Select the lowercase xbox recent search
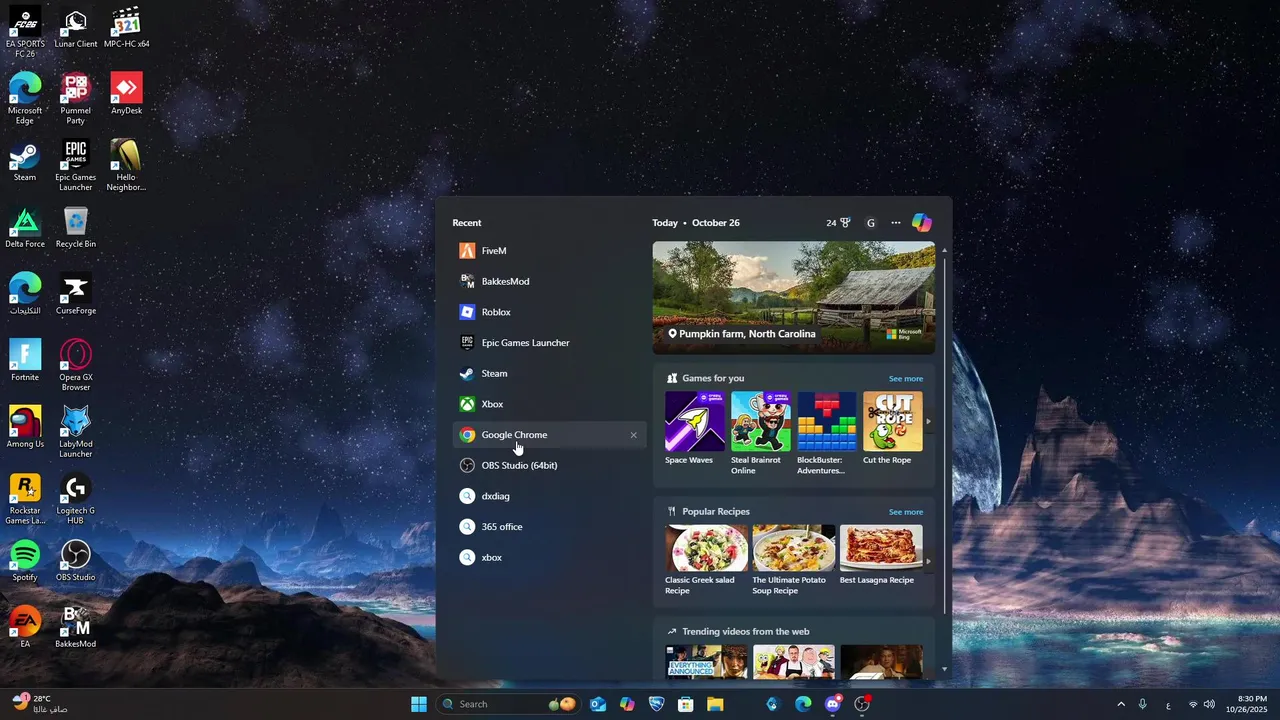This screenshot has height=720, width=1280. (x=549, y=557)
